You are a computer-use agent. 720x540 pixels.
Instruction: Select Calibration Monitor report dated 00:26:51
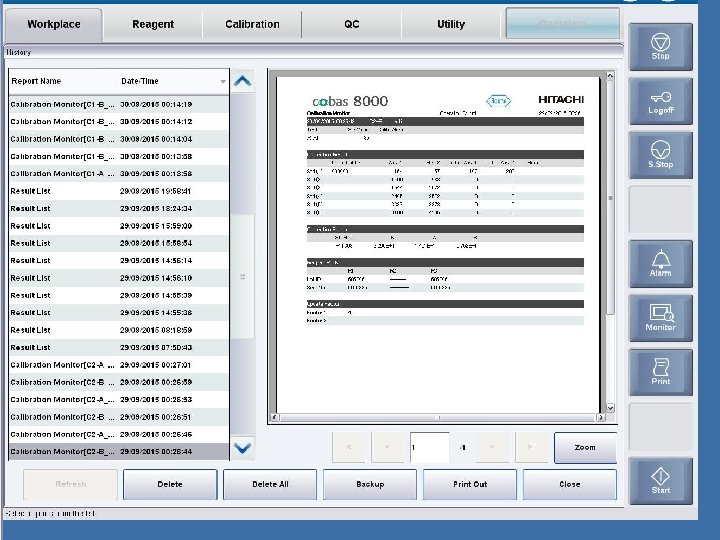tap(118, 417)
